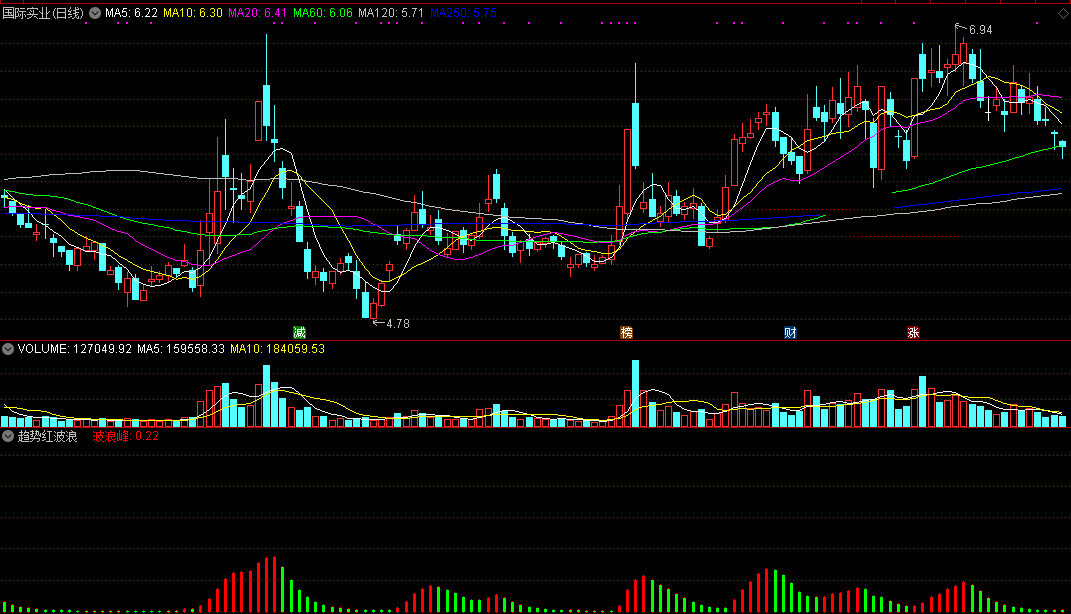This screenshot has width=1071, height=614.
Task: Click the 6.94 high price marker
Action: pos(980,30)
